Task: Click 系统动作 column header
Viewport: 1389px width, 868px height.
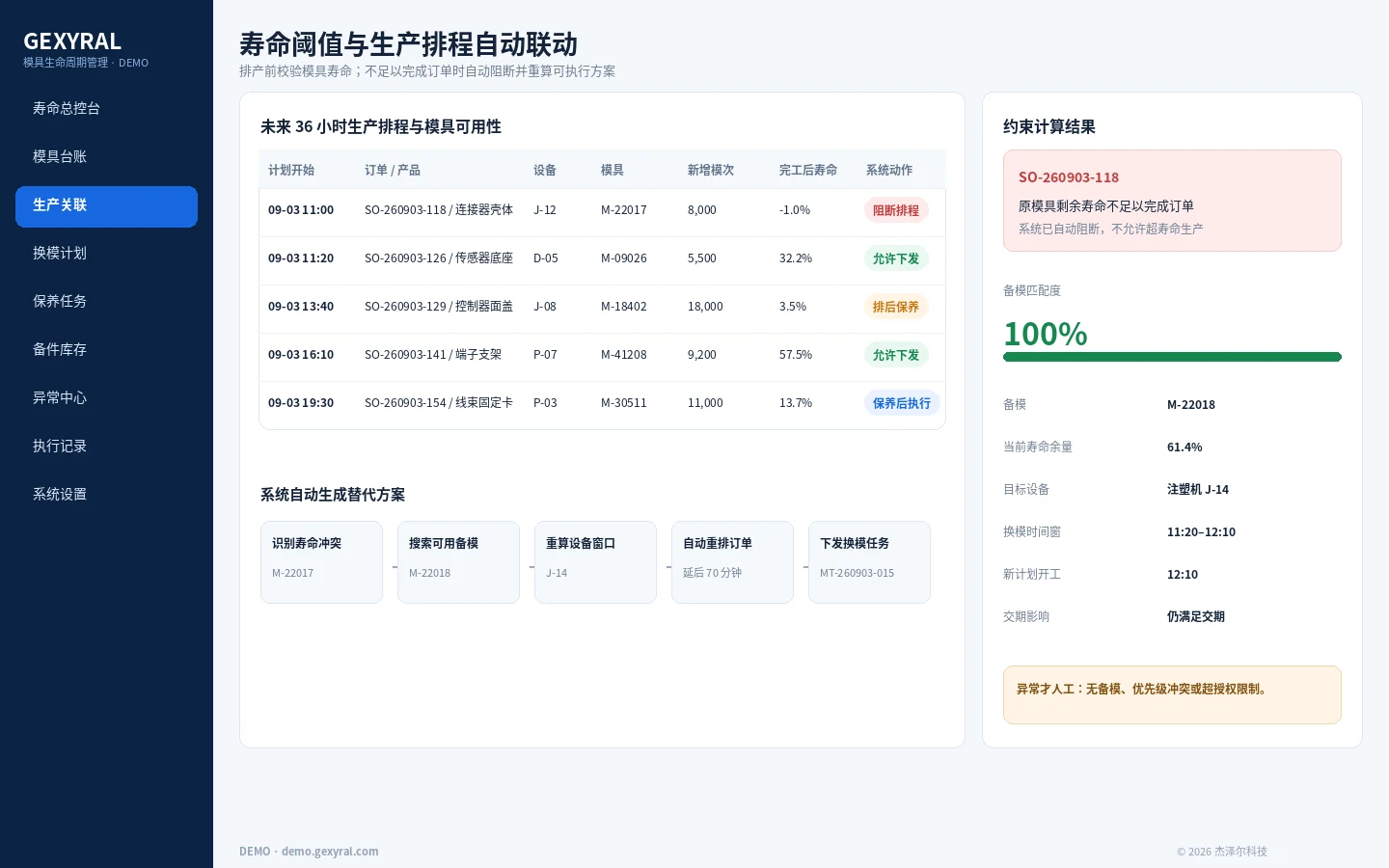Action: (x=889, y=170)
